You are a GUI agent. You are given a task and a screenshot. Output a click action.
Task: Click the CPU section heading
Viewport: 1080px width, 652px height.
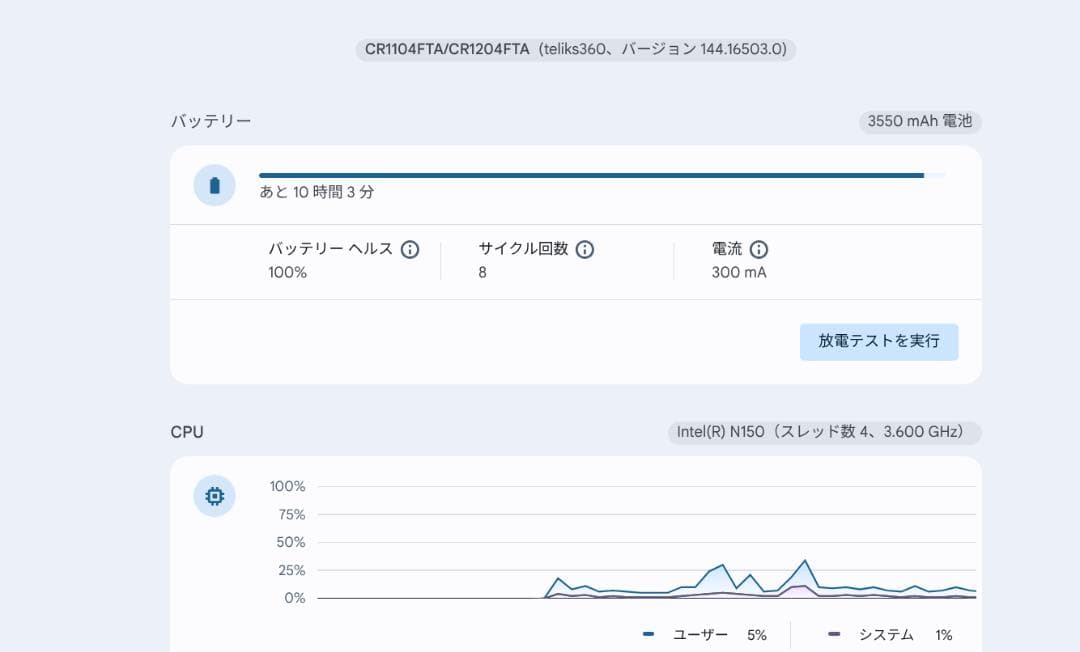click(186, 431)
